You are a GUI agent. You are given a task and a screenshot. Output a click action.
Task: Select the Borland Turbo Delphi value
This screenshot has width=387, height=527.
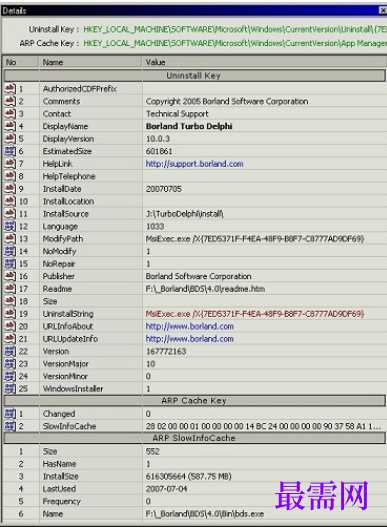[189, 126]
